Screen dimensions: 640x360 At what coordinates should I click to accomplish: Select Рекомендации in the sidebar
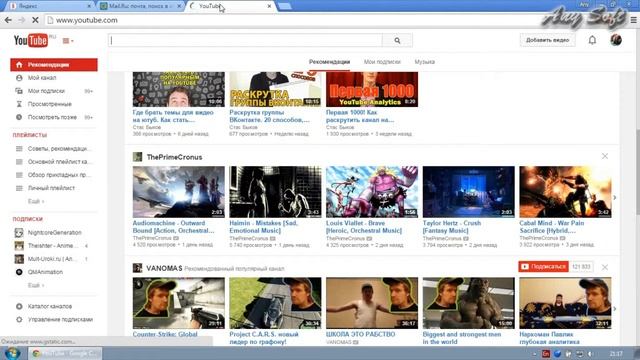click(x=54, y=65)
